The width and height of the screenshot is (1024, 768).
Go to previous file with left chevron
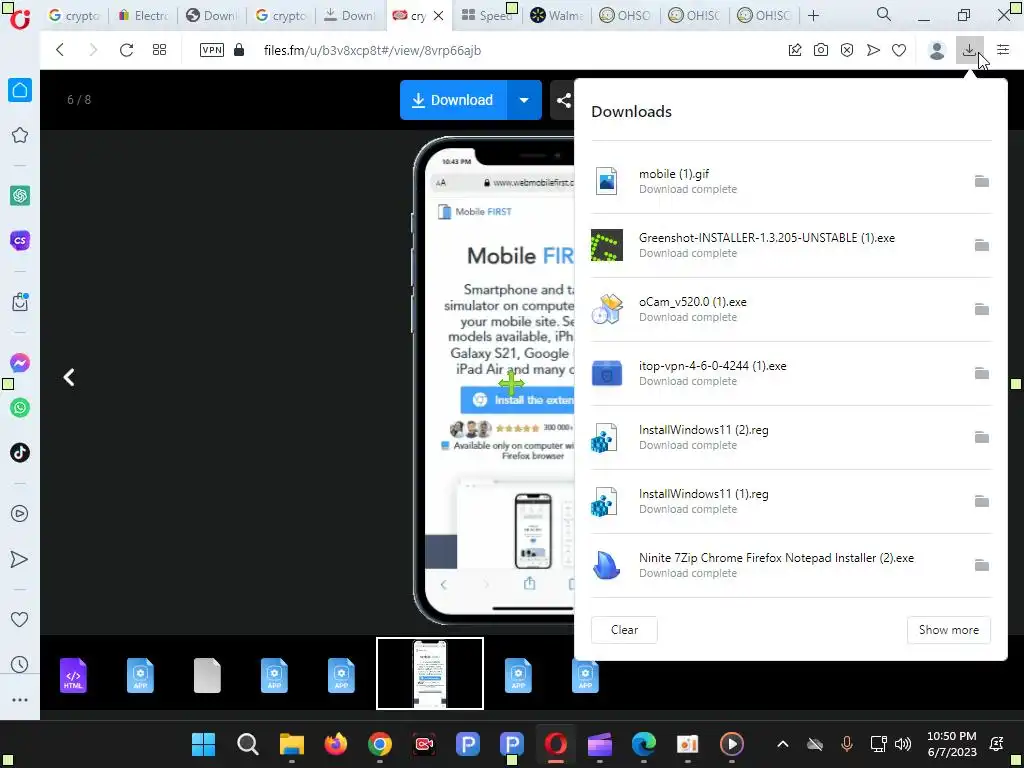69,377
